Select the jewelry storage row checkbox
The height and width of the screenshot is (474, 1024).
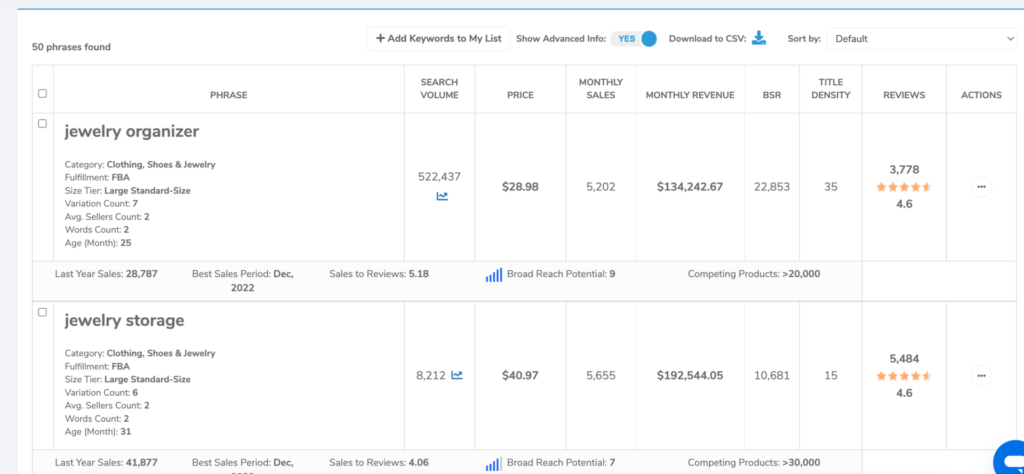point(42,312)
